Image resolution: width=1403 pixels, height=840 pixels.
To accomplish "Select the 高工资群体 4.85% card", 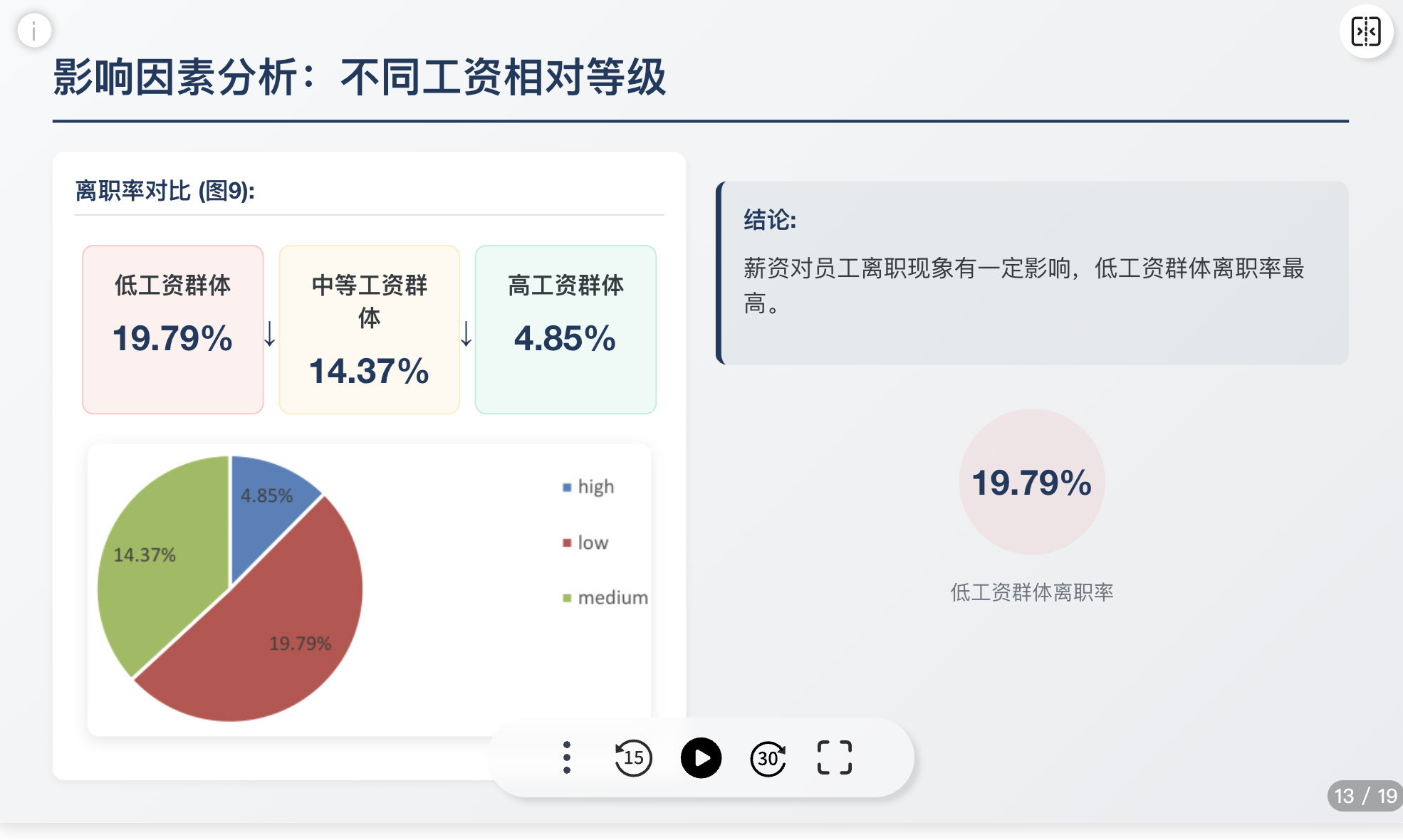I will pos(565,330).
